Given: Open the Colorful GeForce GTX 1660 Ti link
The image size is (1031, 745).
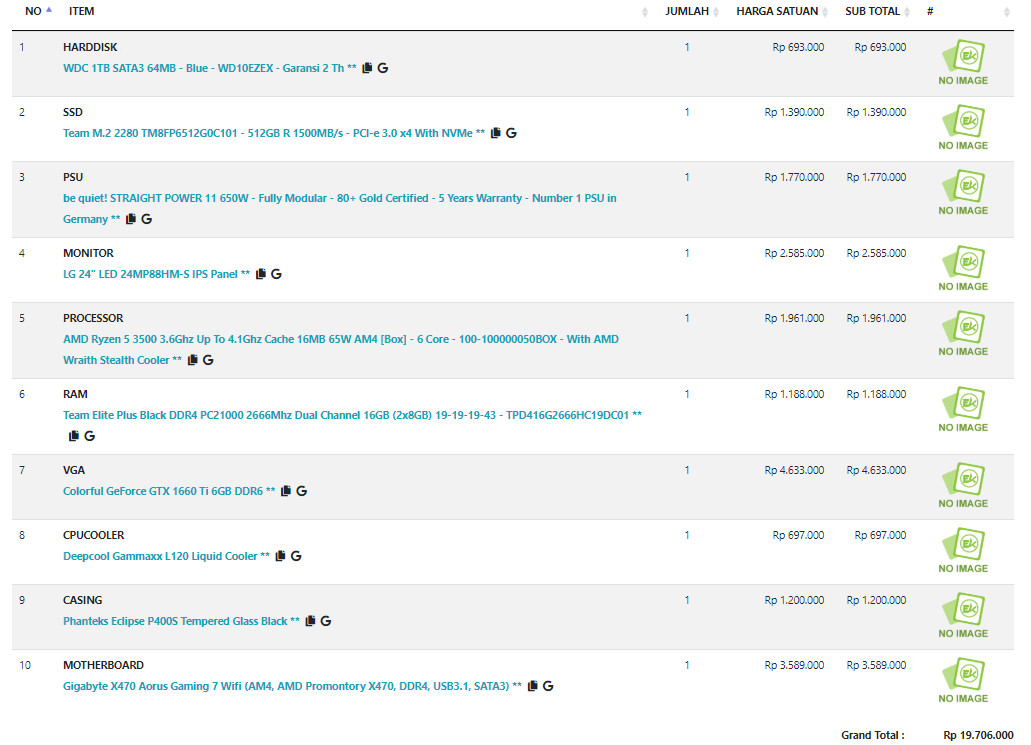Looking at the screenshot, I should point(169,491).
